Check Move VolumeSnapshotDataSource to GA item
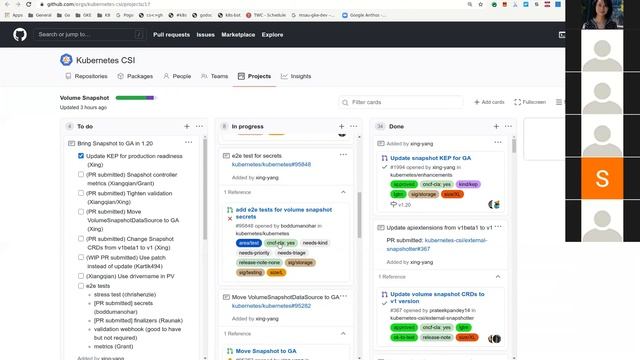The width and height of the screenshot is (640, 360). tap(81, 212)
